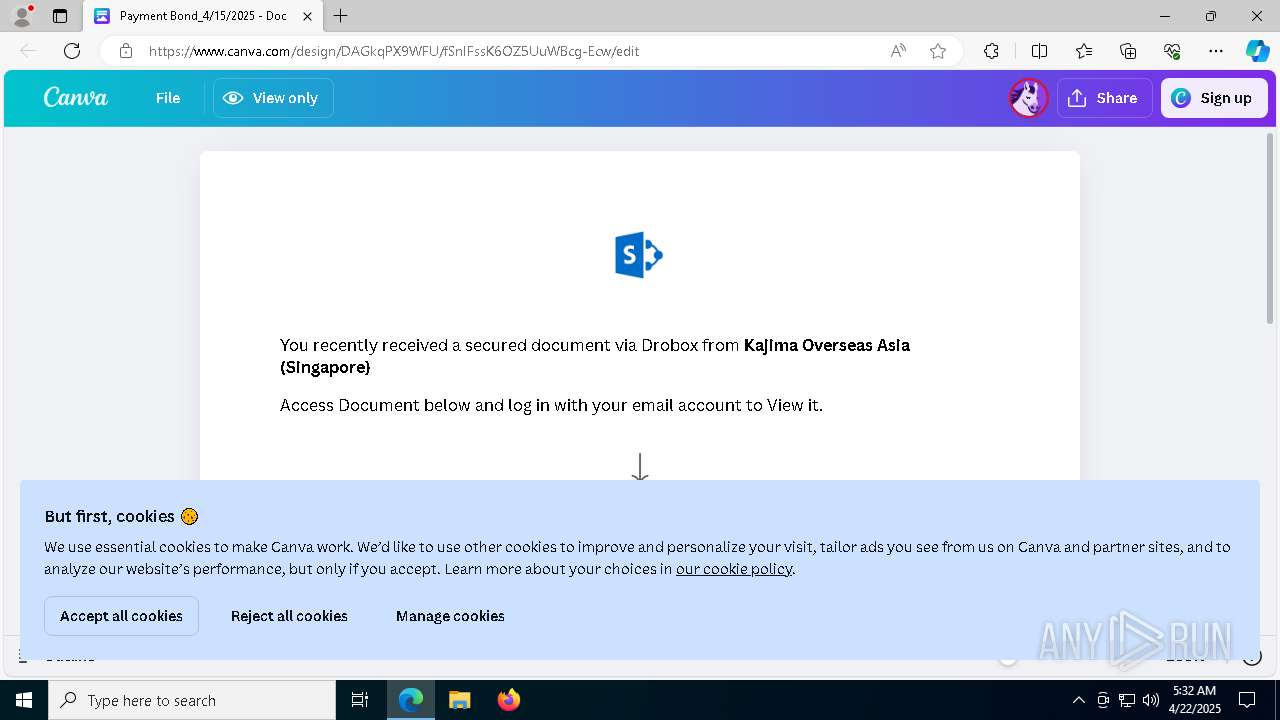Open File Explorer from taskbar
The image size is (1280, 720).
pos(459,700)
